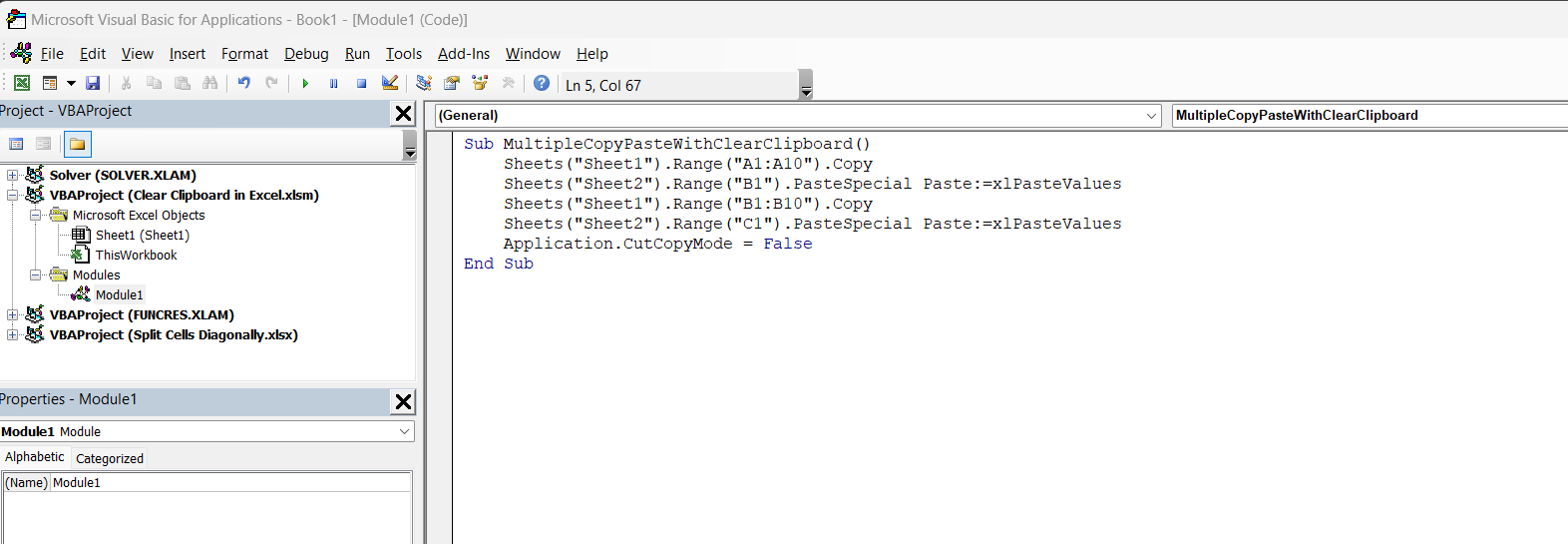This screenshot has width=1568, height=544.
Task: Open Project Explorer via toolbar icon
Action: click(x=424, y=83)
